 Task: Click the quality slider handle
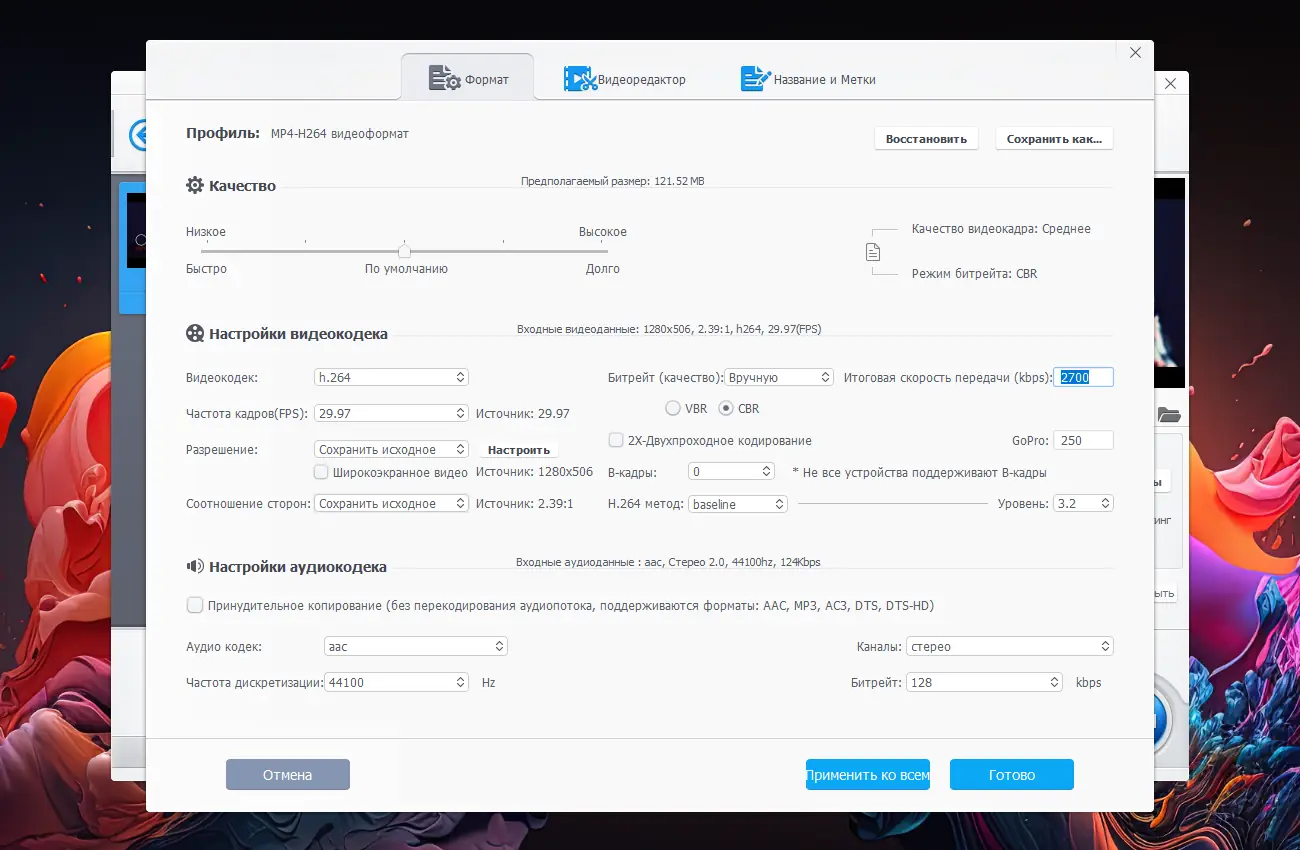pos(404,251)
